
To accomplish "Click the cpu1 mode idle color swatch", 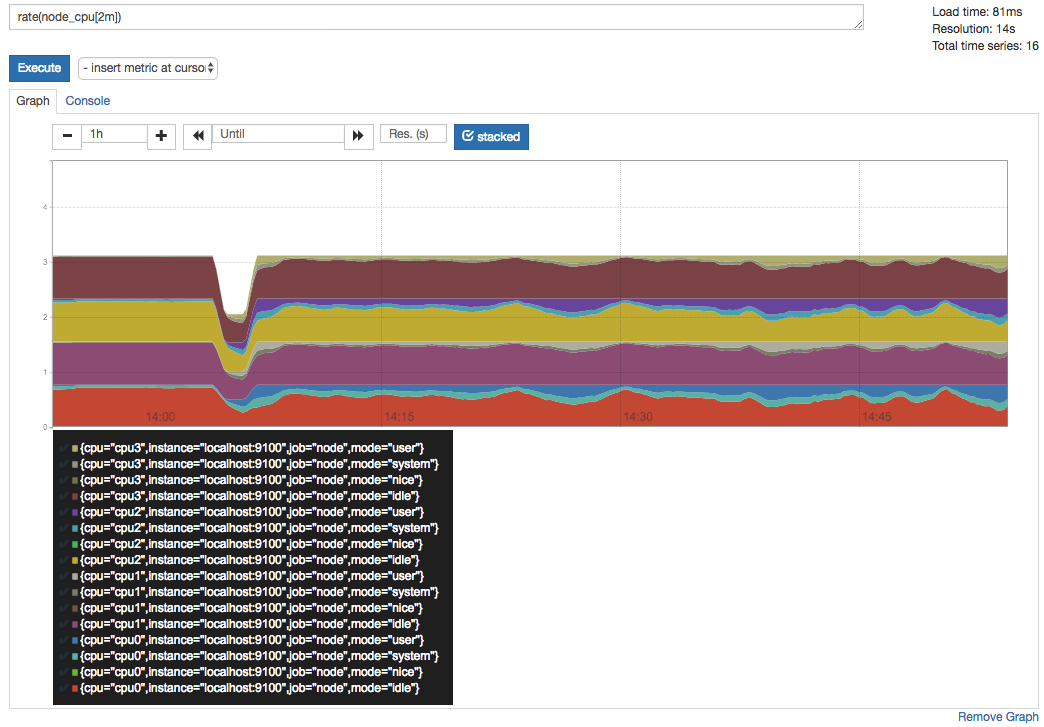I will click(74, 624).
